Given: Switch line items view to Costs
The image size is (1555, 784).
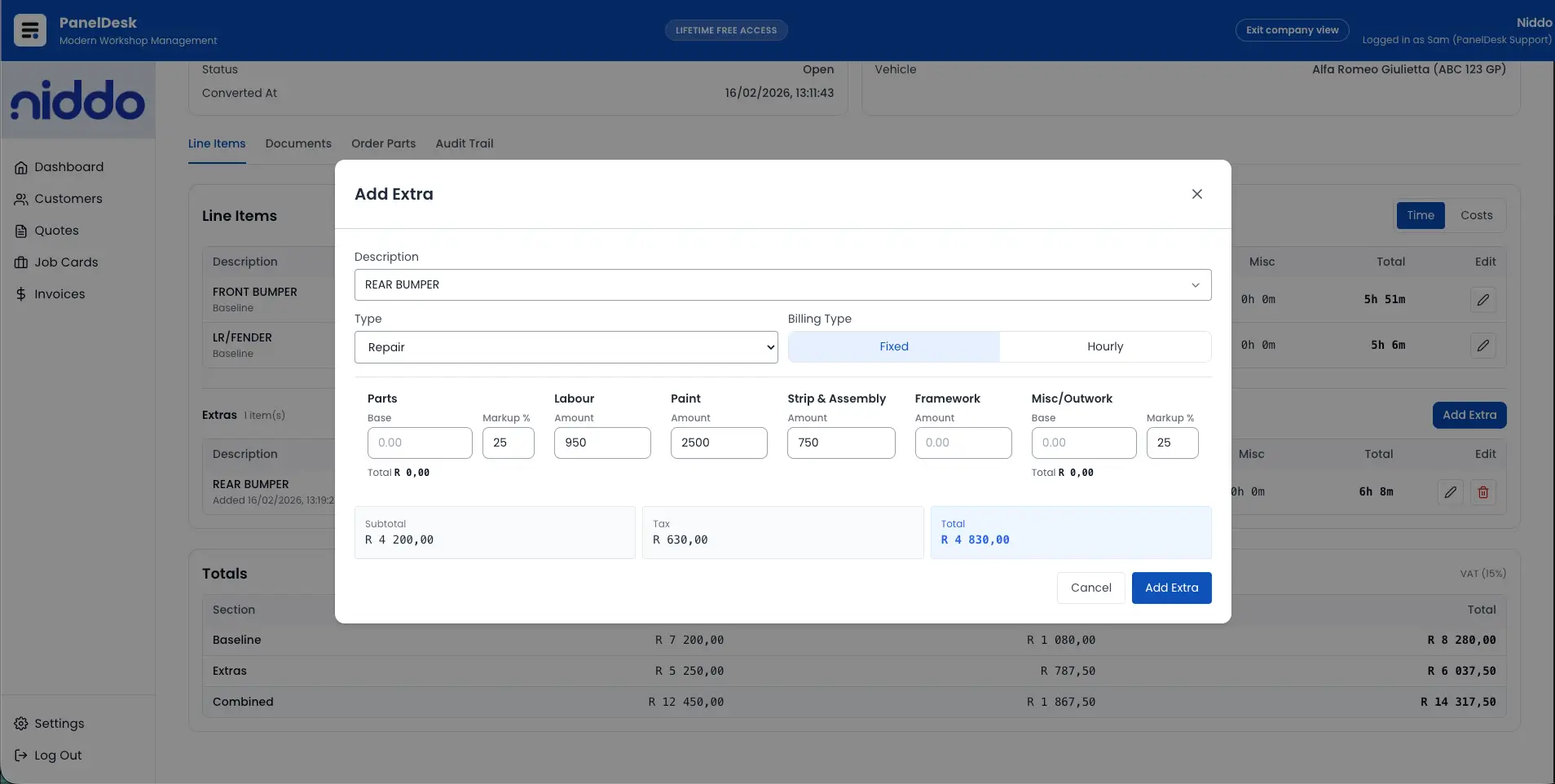Looking at the screenshot, I should (1476, 216).
